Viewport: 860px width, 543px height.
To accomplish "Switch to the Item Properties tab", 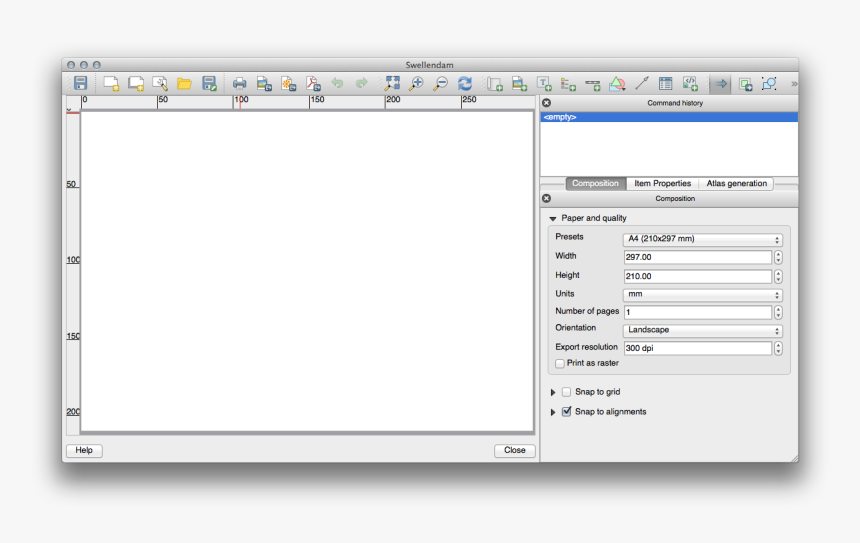I will click(663, 183).
